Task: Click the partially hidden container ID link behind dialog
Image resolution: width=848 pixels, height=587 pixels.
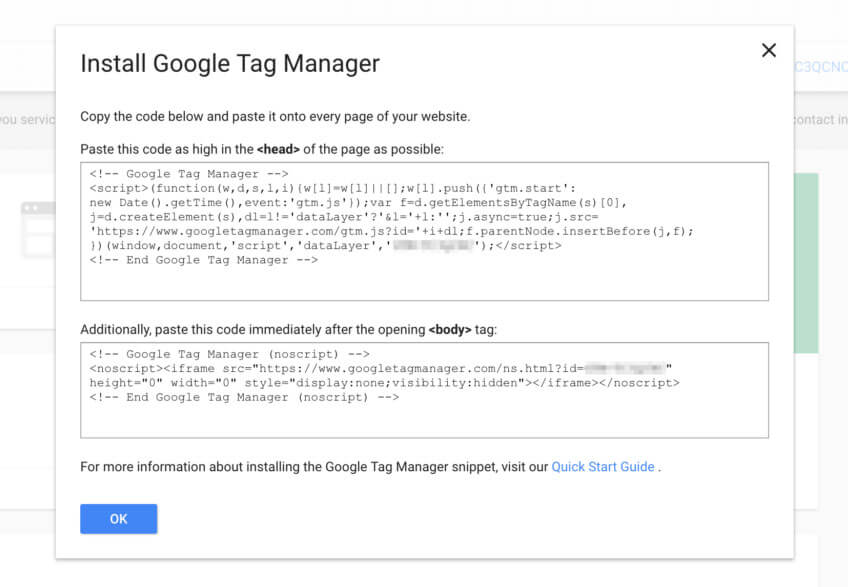Action: (820, 67)
